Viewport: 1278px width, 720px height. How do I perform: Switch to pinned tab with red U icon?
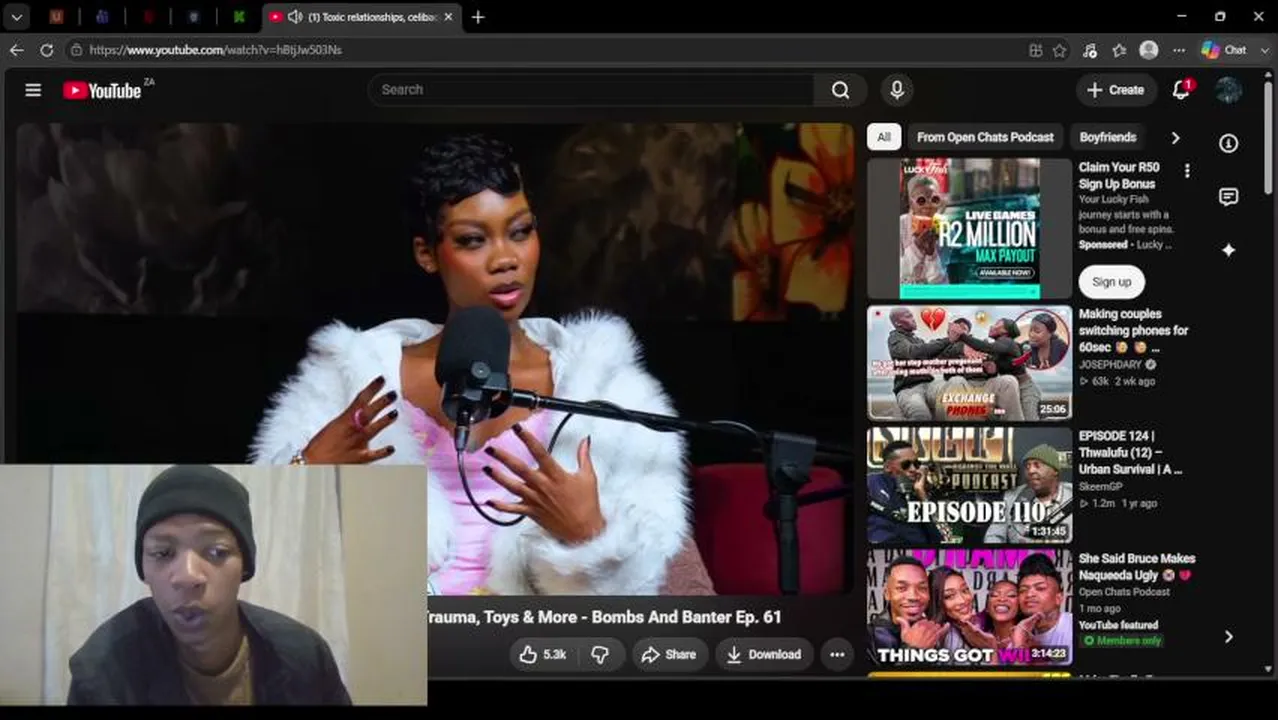pyautogui.click(x=56, y=17)
